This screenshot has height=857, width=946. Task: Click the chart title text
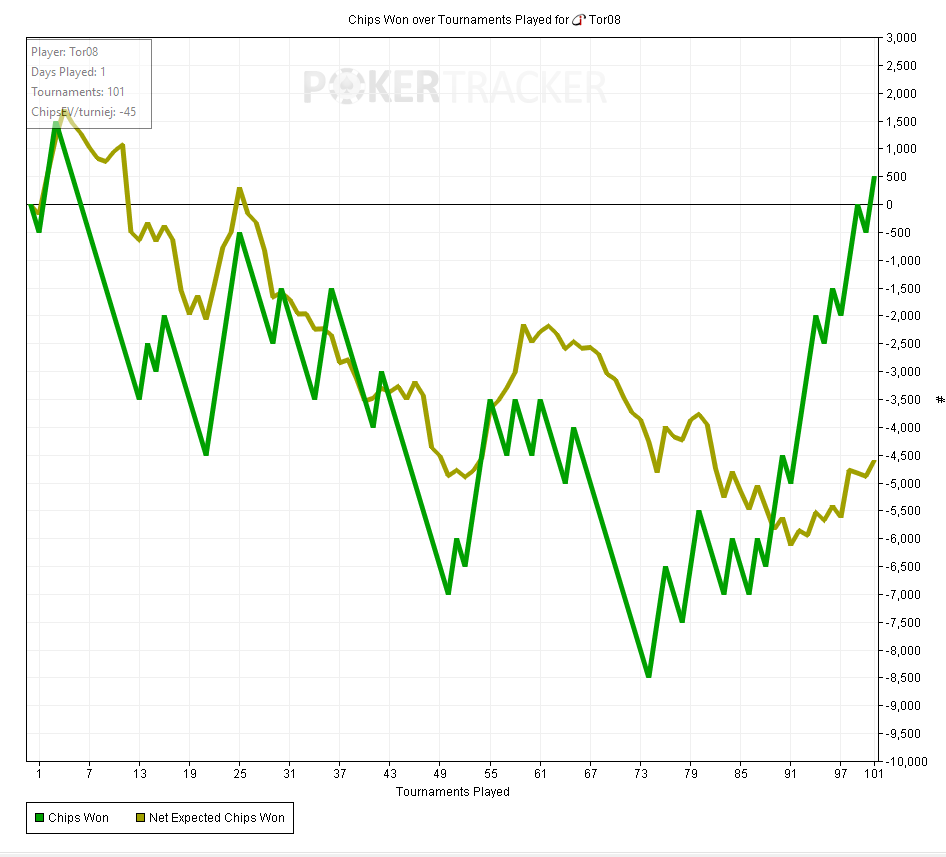(x=484, y=20)
